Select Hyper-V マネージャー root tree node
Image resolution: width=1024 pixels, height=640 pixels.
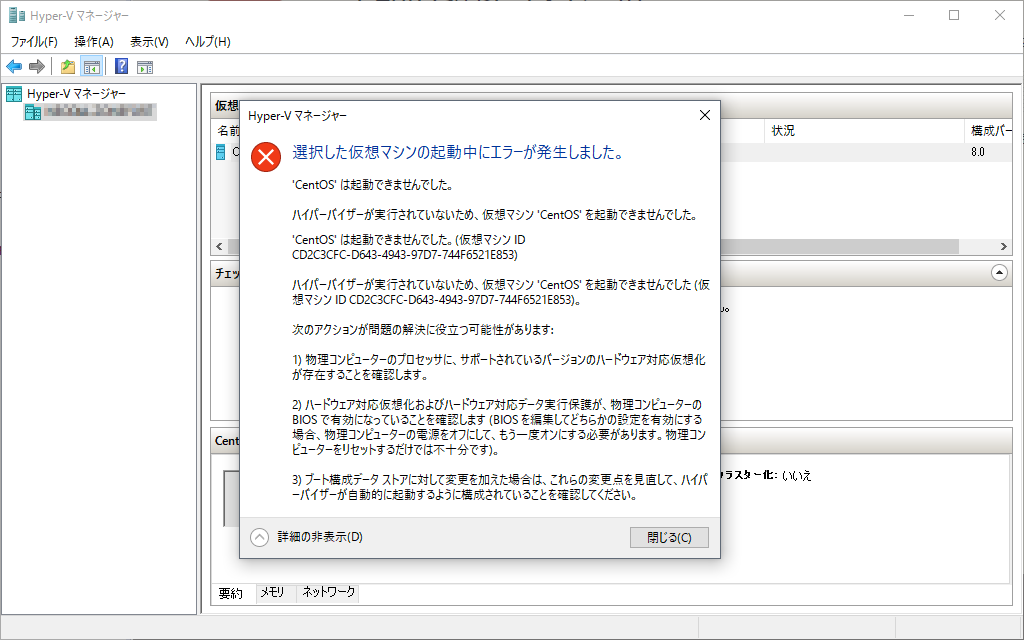(66, 94)
